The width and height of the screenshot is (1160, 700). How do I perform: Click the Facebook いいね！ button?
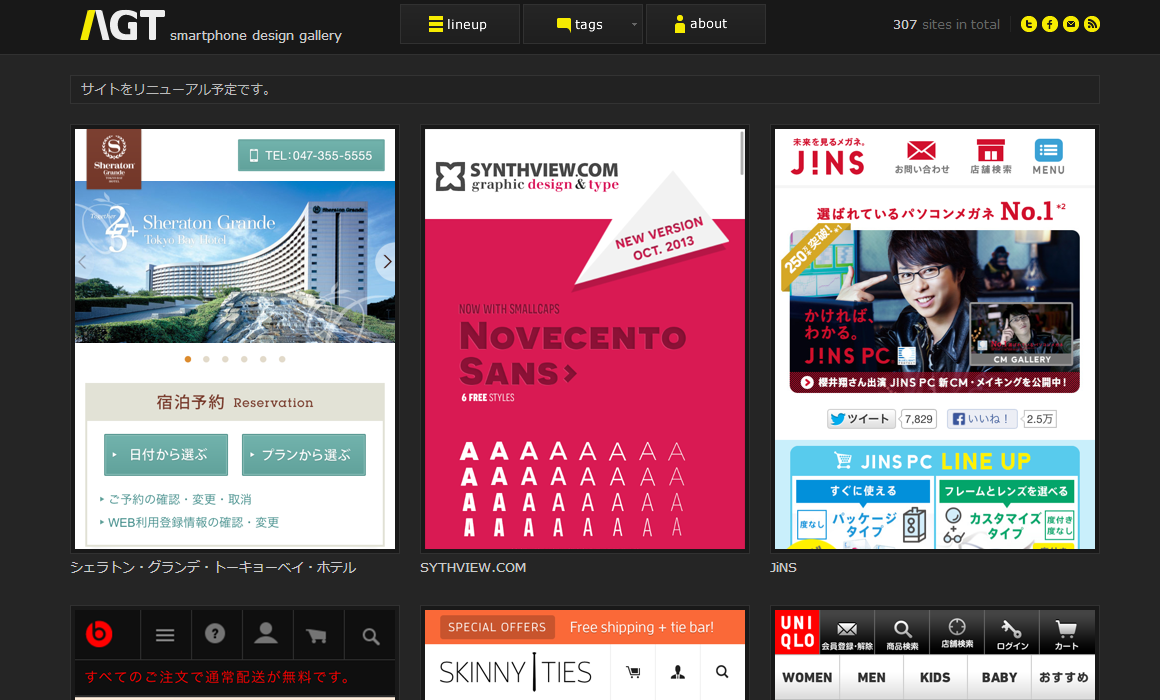(x=983, y=419)
